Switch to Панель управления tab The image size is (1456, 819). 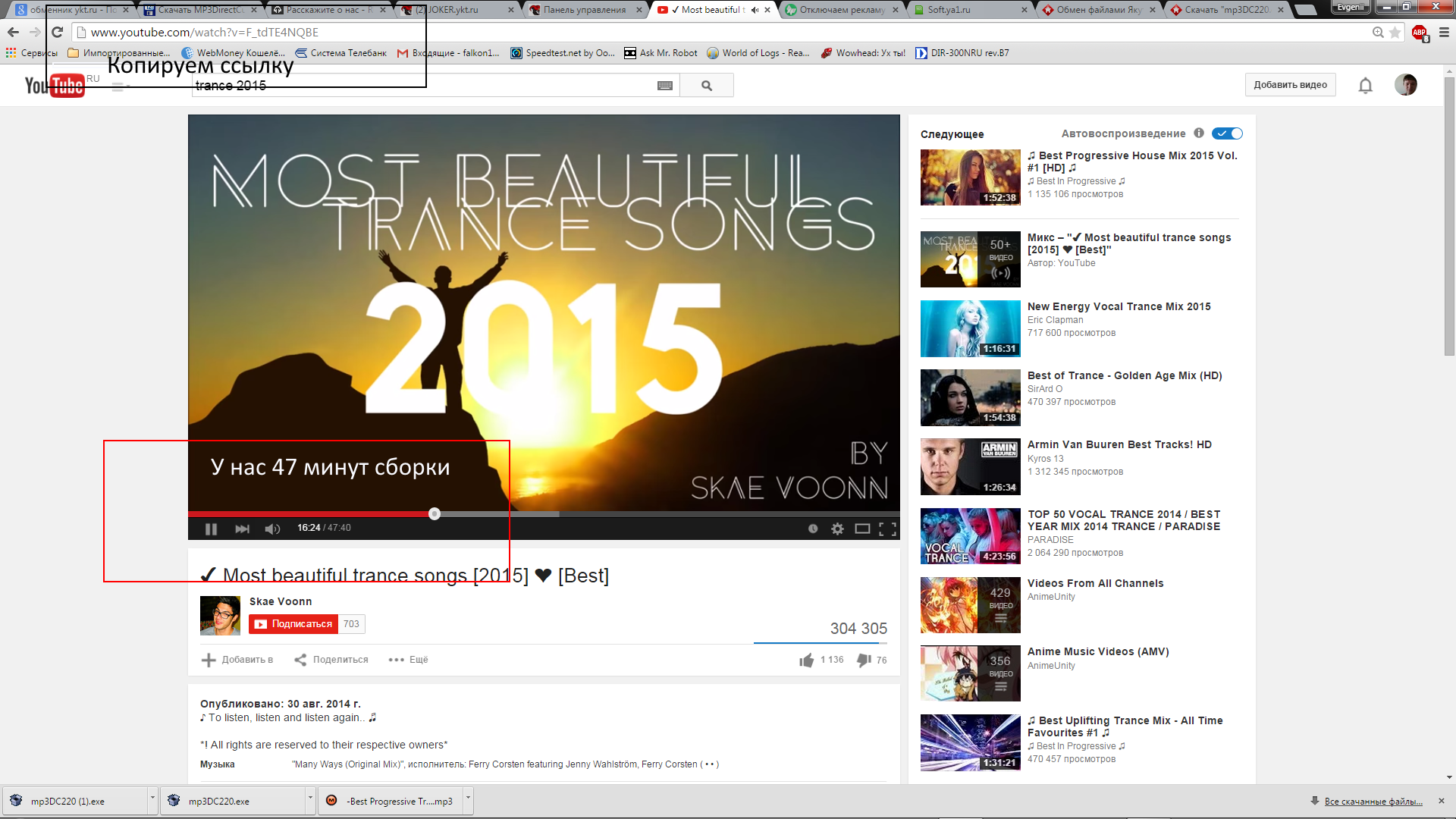click(x=585, y=10)
